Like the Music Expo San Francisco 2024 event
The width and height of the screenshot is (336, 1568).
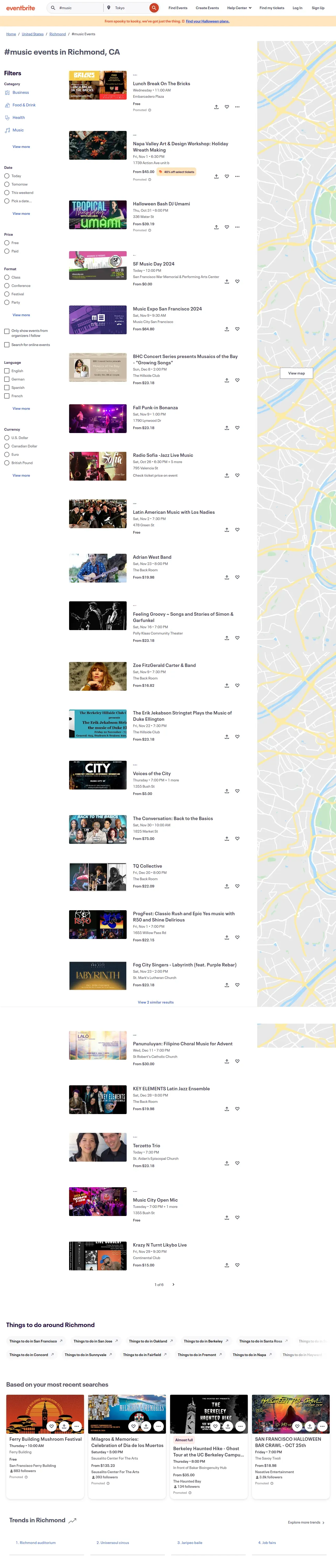pyautogui.click(x=237, y=329)
